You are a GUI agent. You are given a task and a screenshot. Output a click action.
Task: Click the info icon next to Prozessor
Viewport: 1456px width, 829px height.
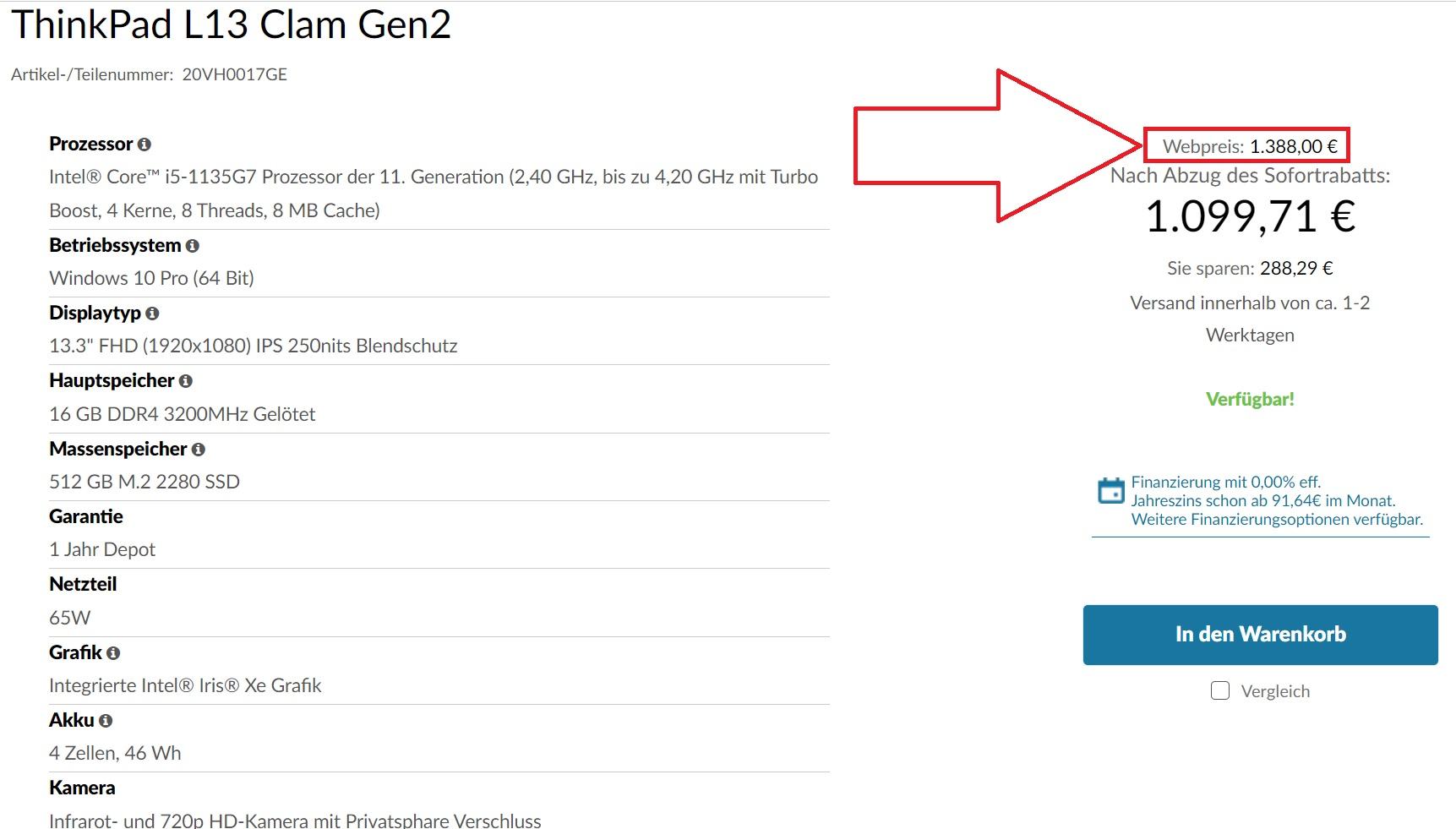click(145, 145)
